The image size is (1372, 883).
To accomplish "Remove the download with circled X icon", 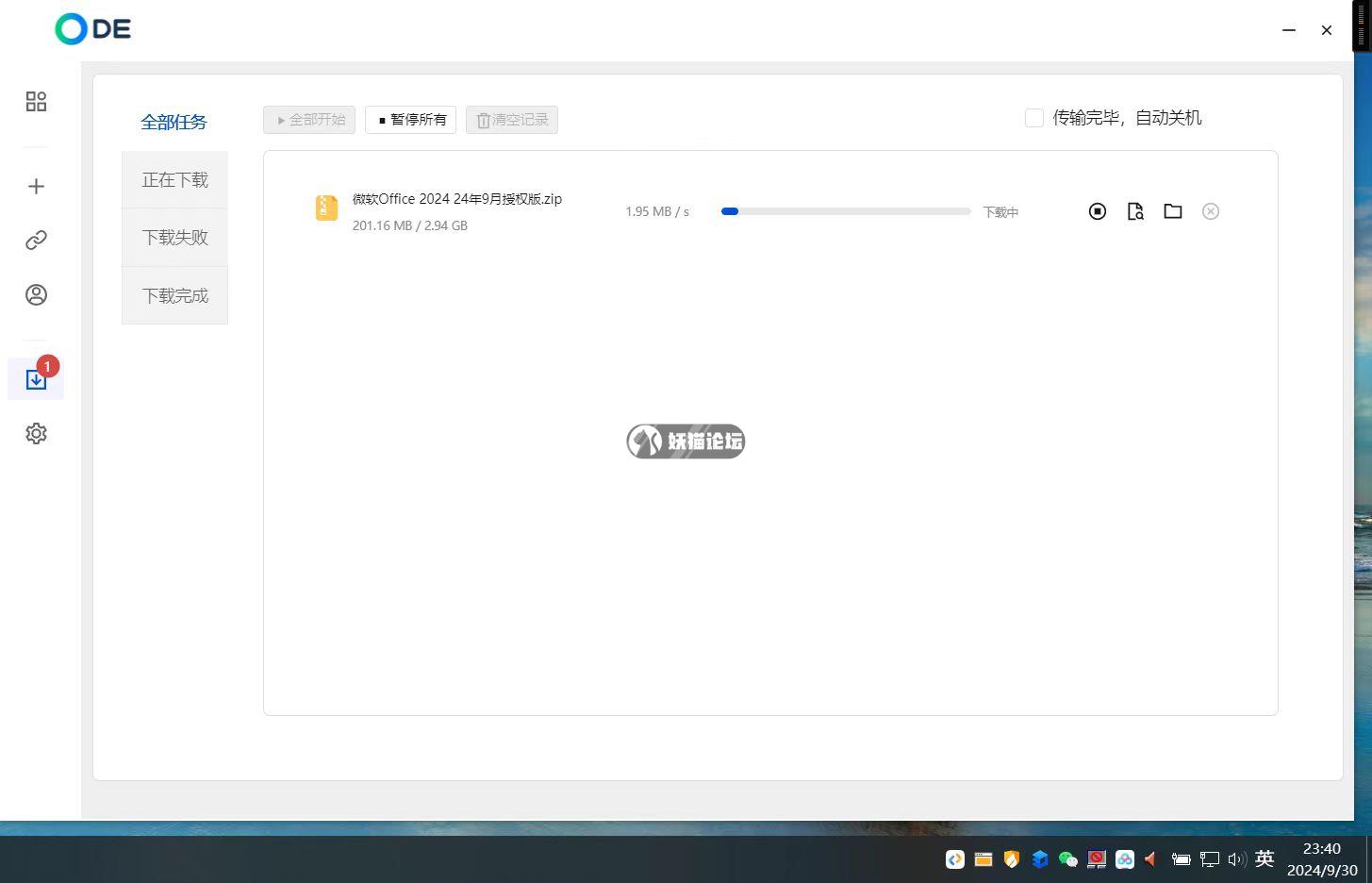I will tap(1211, 211).
